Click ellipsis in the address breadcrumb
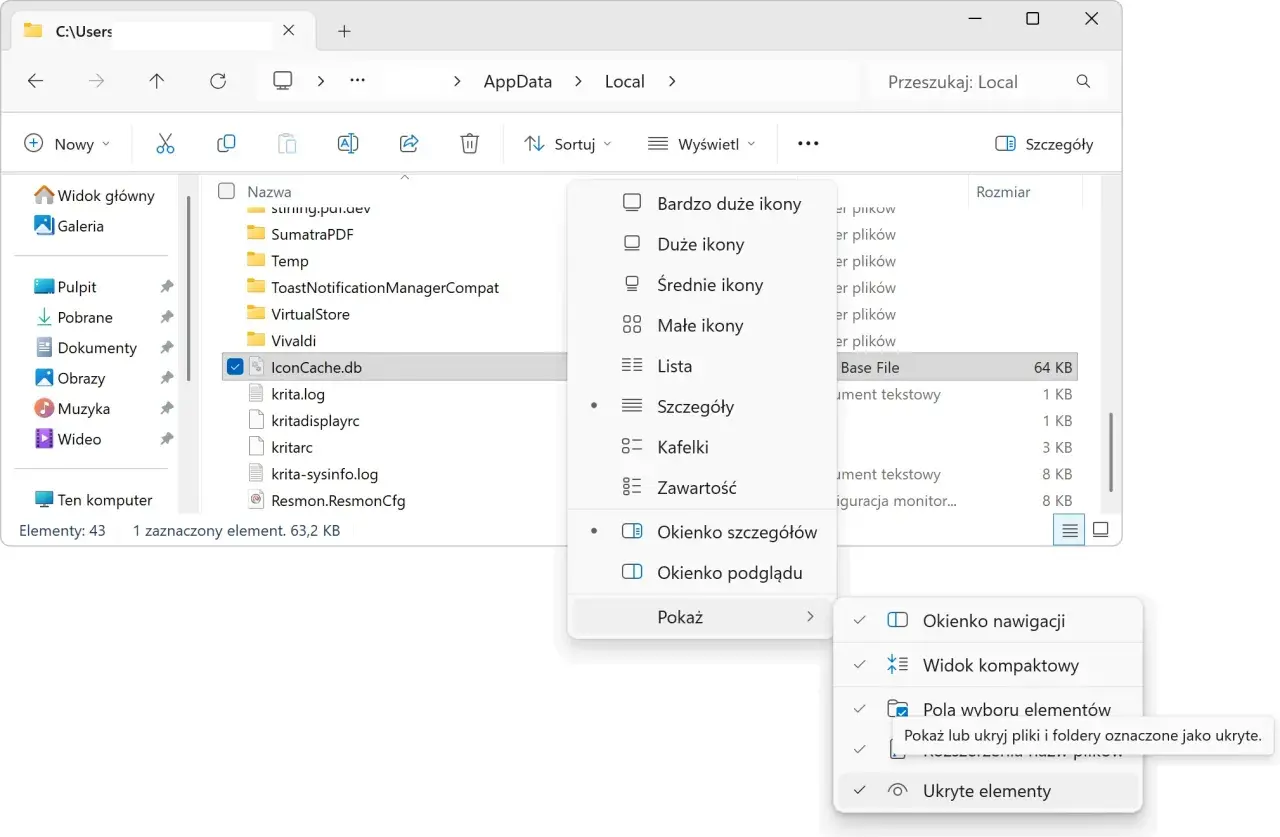 tap(358, 81)
